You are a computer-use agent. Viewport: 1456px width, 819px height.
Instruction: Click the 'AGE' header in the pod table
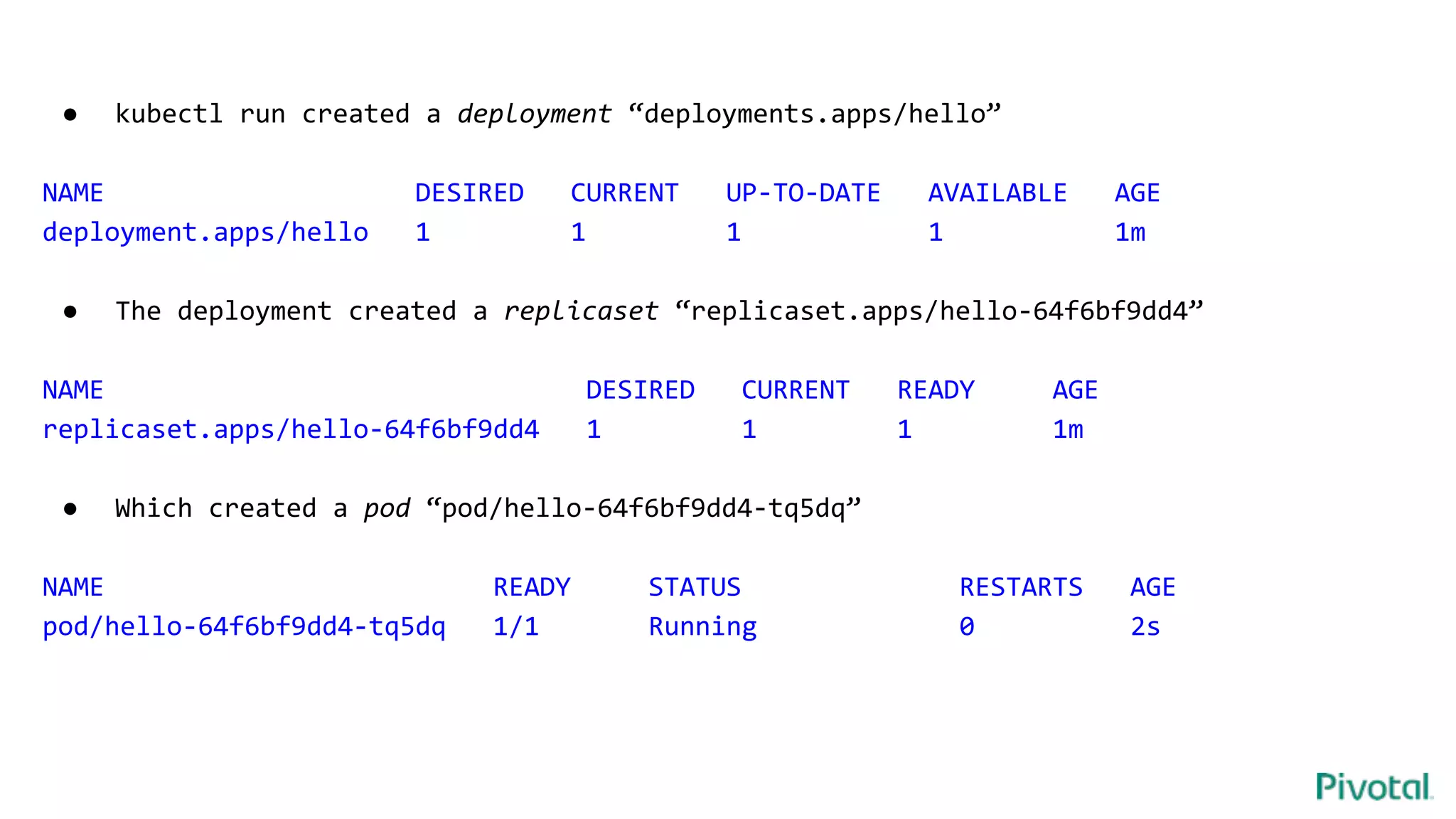1152,587
